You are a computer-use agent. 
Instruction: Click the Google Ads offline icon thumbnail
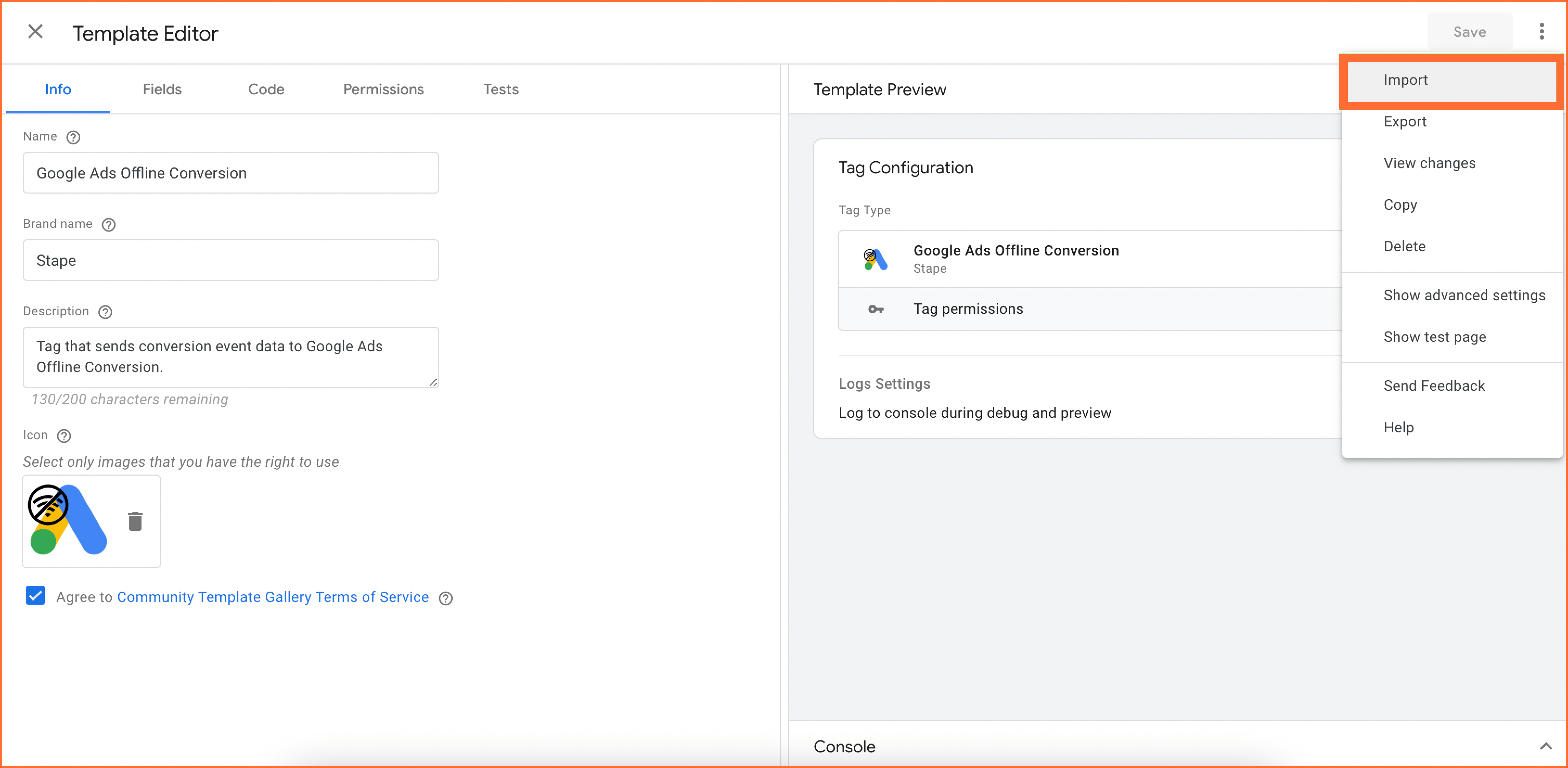coord(68,520)
